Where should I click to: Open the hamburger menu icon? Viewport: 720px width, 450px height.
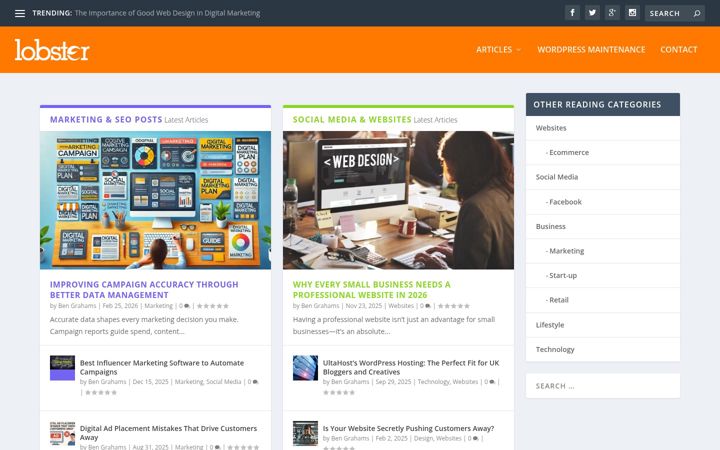pos(20,13)
